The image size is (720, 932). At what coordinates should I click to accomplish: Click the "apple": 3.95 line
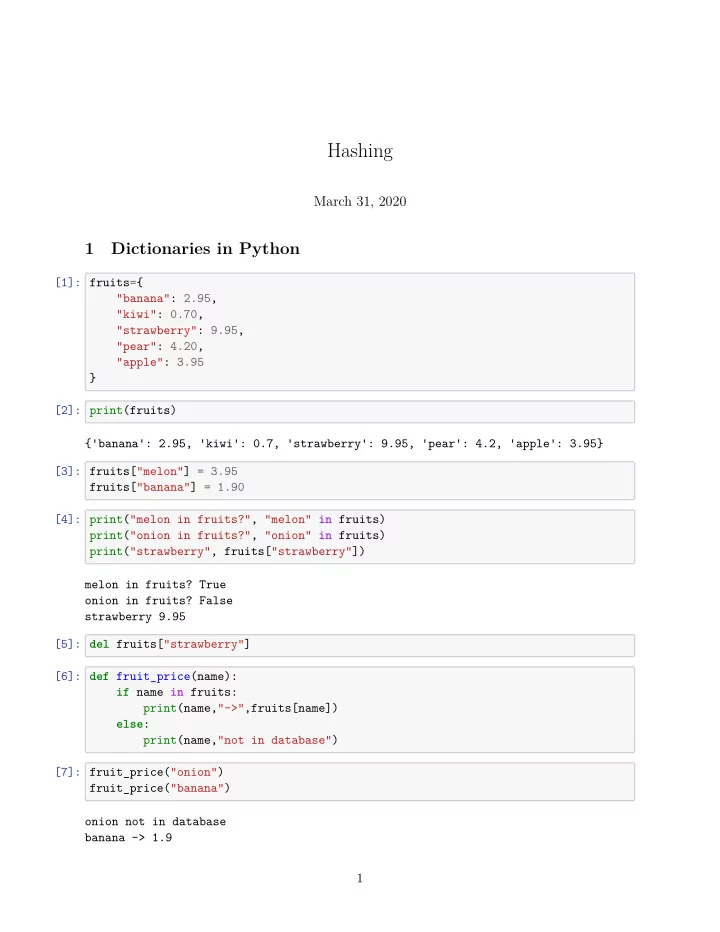click(x=160, y=362)
